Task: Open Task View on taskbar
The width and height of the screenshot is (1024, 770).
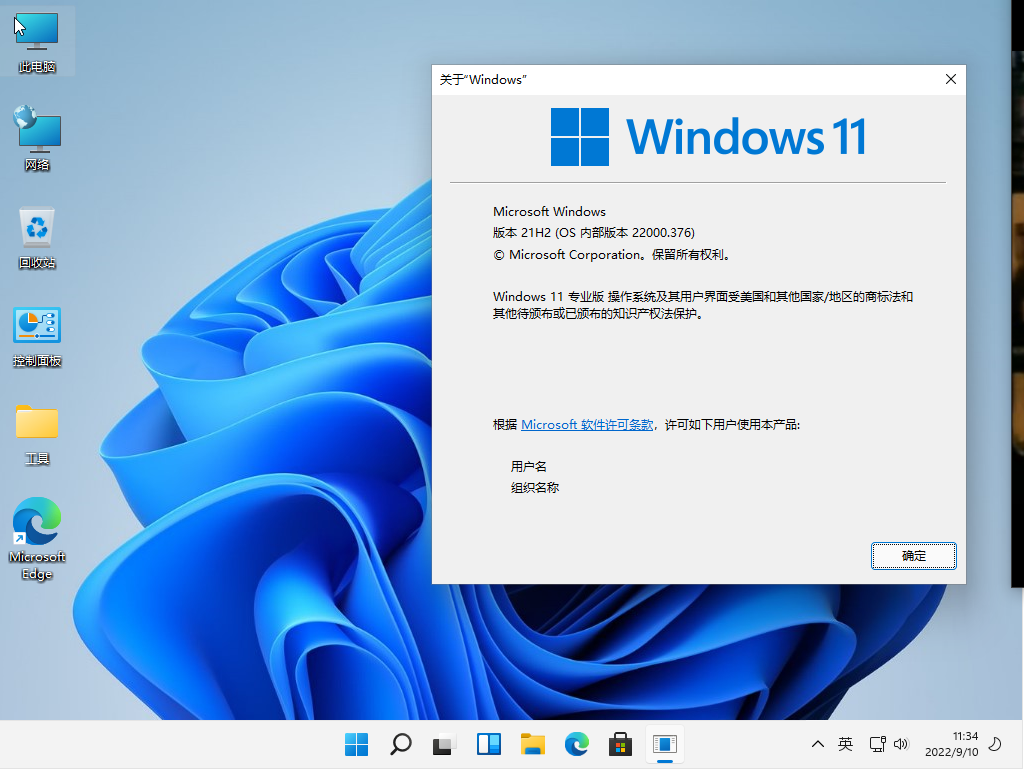Action: pyautogui.click(x=444, y=744)
